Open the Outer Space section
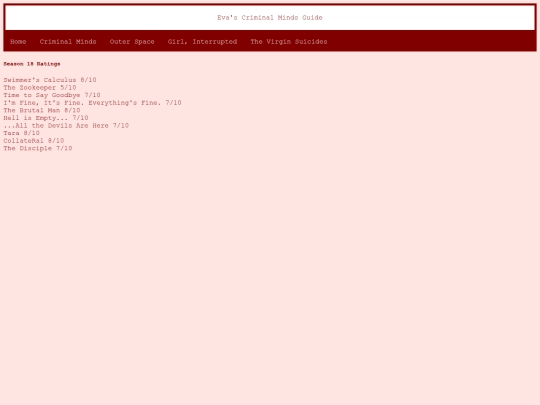Screen dimensions: 540x405 [132, 42]
